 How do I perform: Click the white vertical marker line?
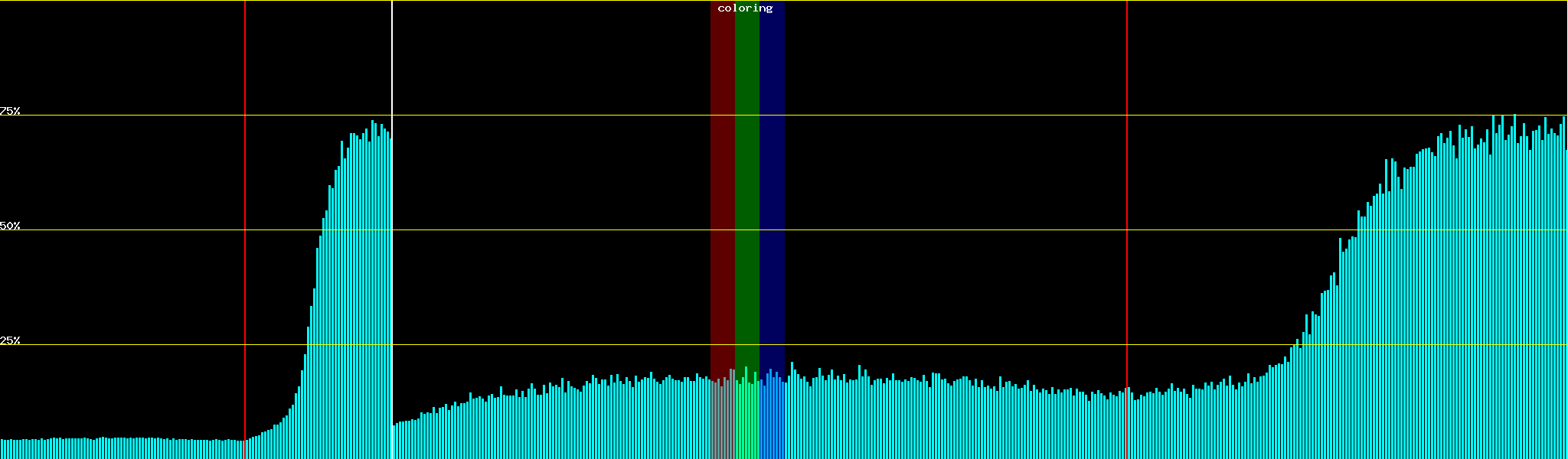coord(392,229)
